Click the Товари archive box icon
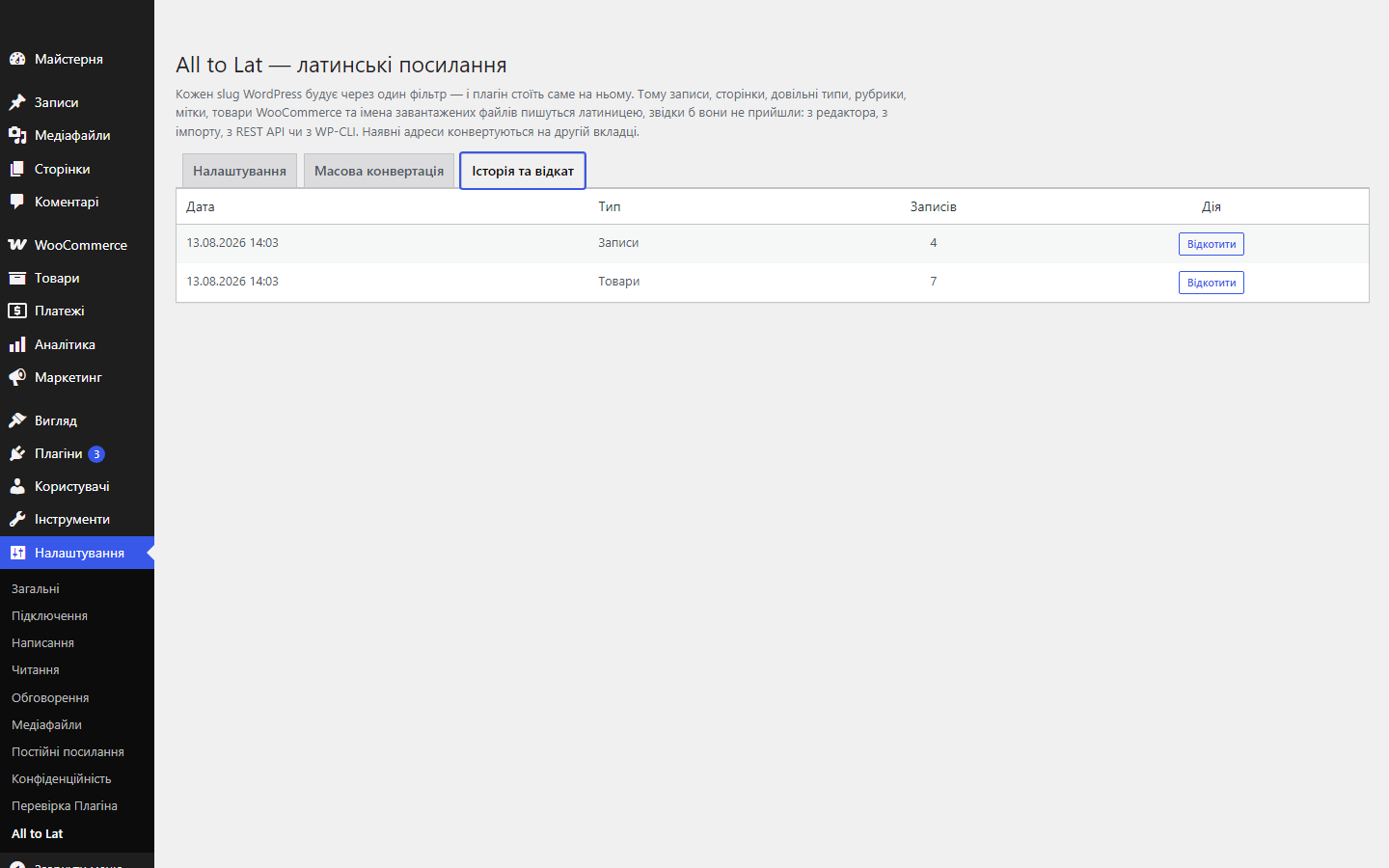The image size is (1389, 868). 17,278
